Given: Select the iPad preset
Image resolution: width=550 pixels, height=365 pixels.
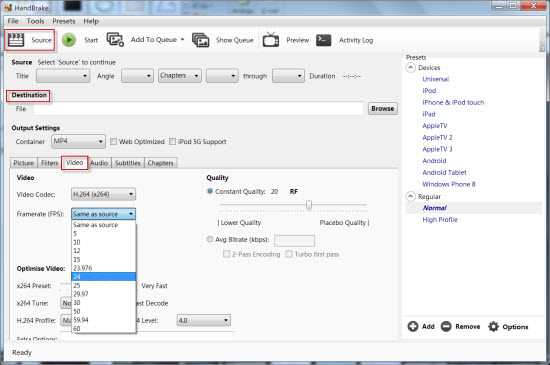Looking at the screenshot, I should click(429, 114).
